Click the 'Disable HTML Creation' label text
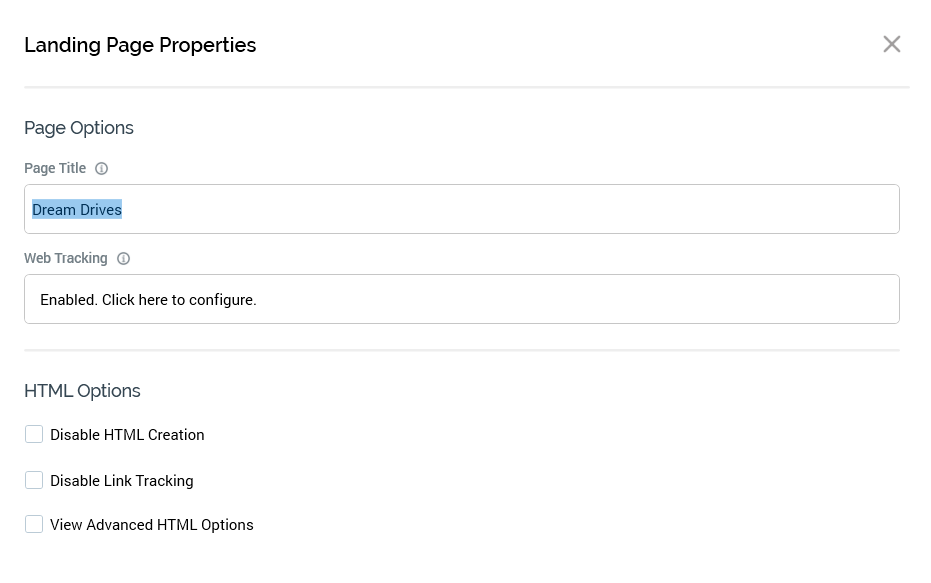Image resolution: width=931 pixels, height=583 pixels. 127,434
